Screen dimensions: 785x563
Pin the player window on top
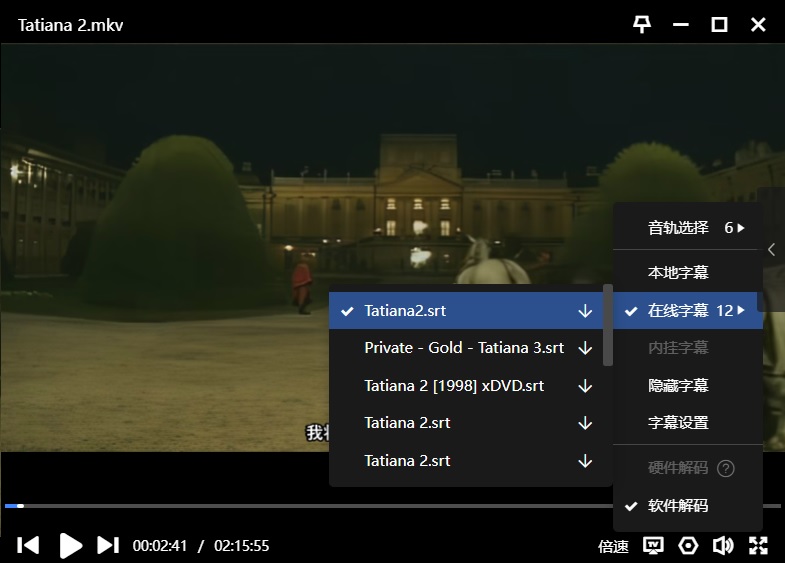[642, 24]
